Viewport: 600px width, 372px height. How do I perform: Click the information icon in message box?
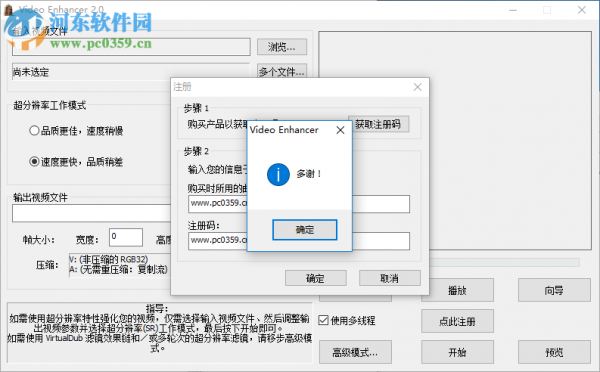click(x=278, y=175)
